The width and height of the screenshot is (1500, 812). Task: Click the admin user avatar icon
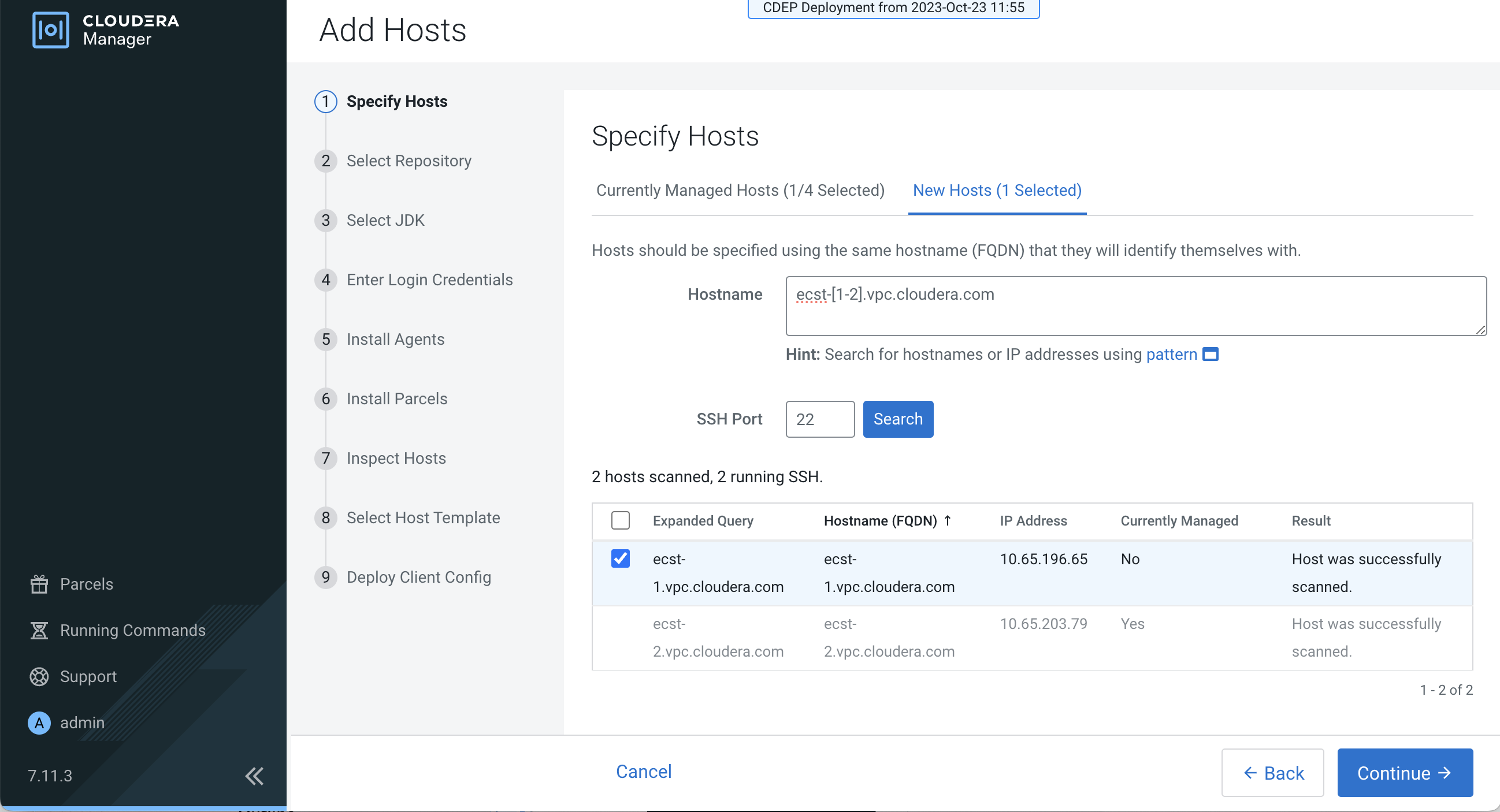pyautogui.click(x=39, y=723)
